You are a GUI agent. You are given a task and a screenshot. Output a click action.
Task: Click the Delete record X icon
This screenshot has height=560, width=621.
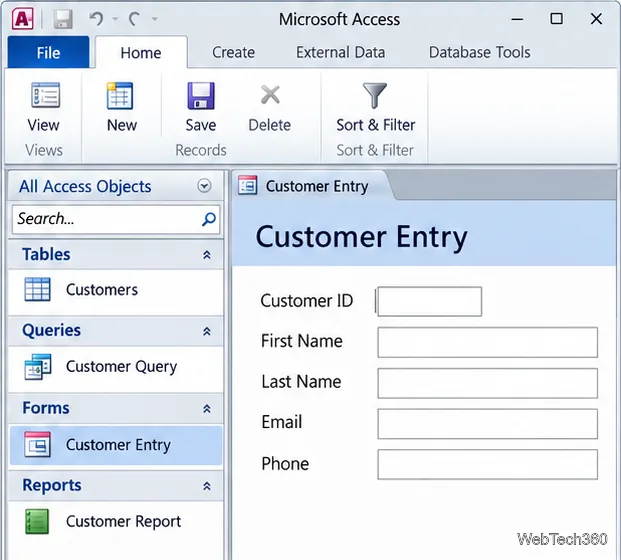[x=270, y=95]
